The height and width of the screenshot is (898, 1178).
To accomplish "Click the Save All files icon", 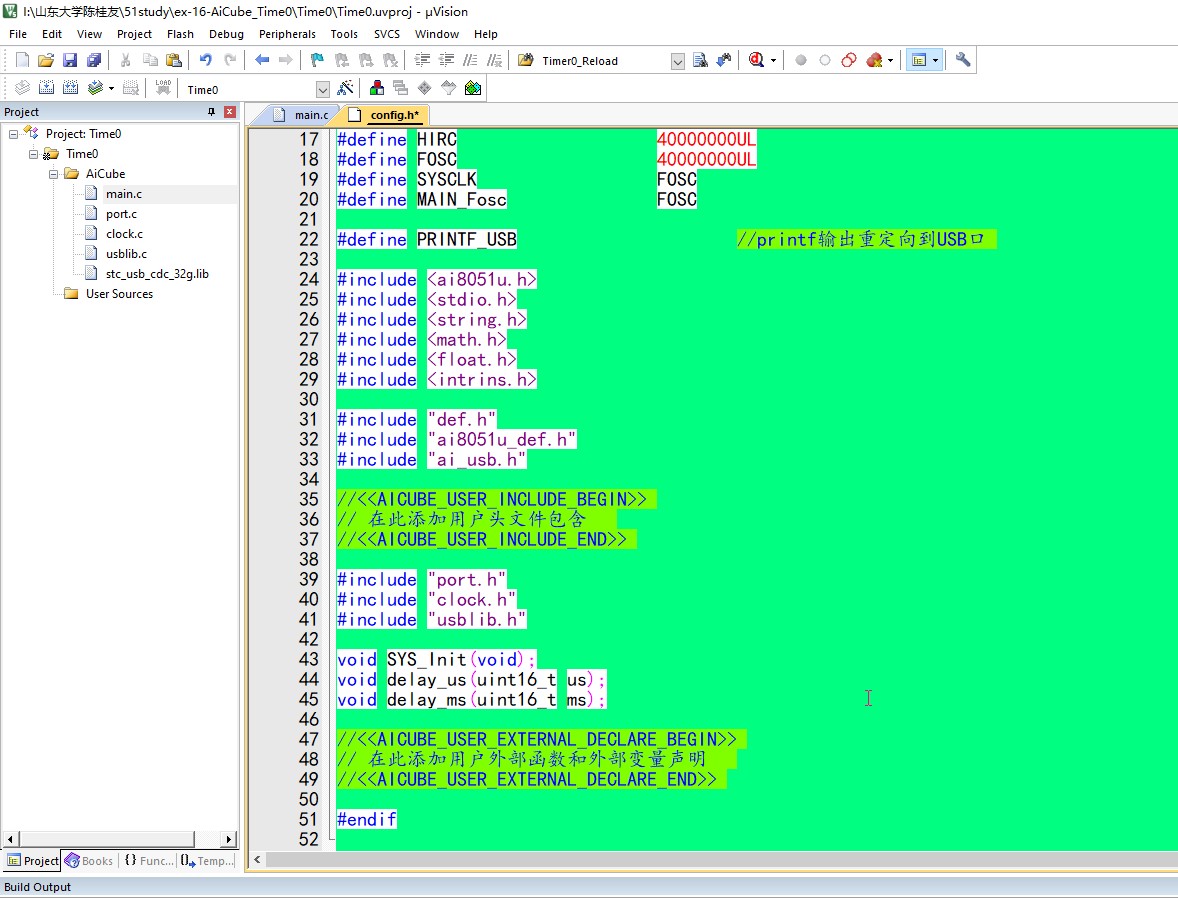I will tap(94, 60).
